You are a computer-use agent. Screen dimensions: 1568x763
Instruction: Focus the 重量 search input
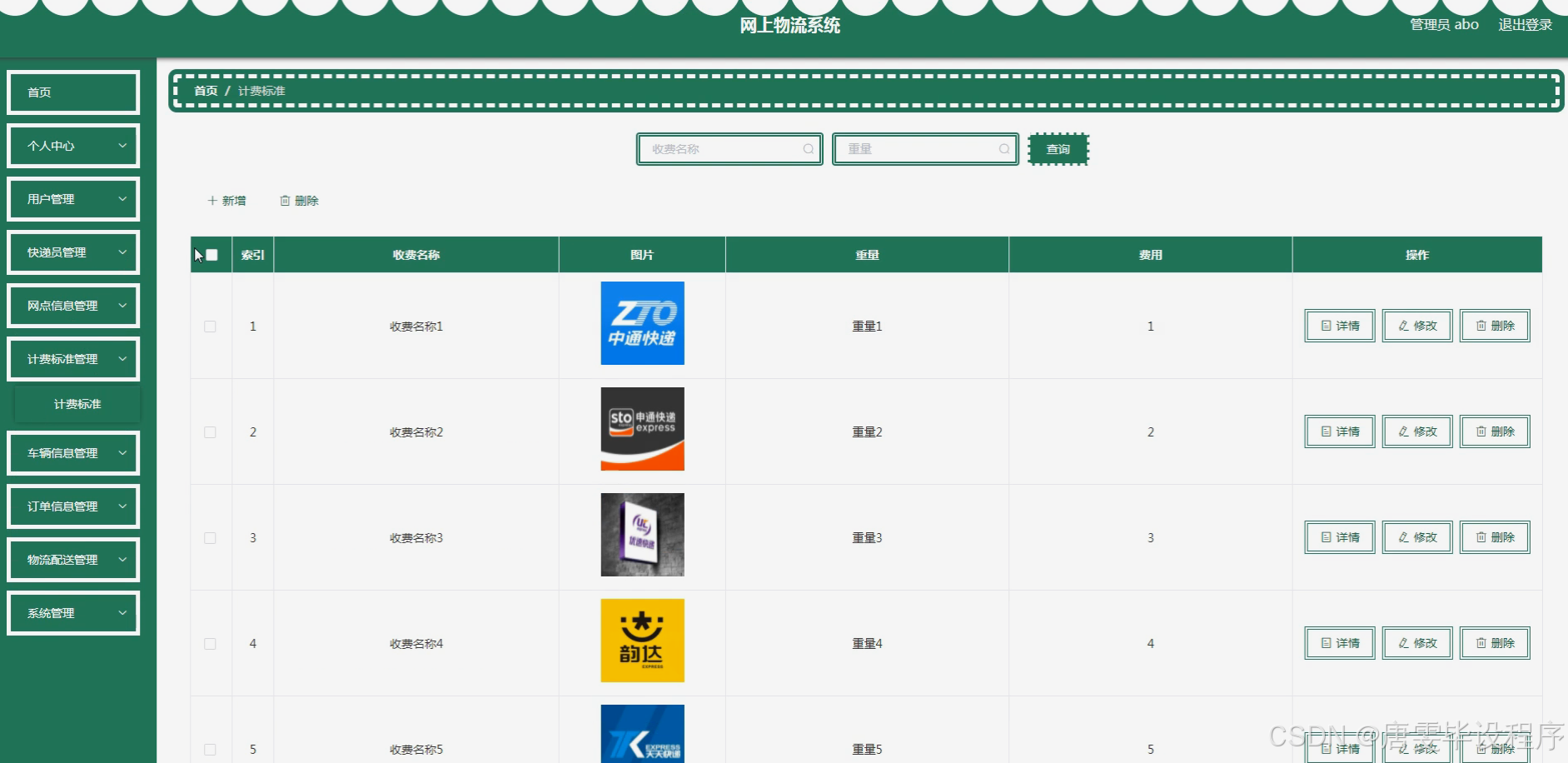925,149
